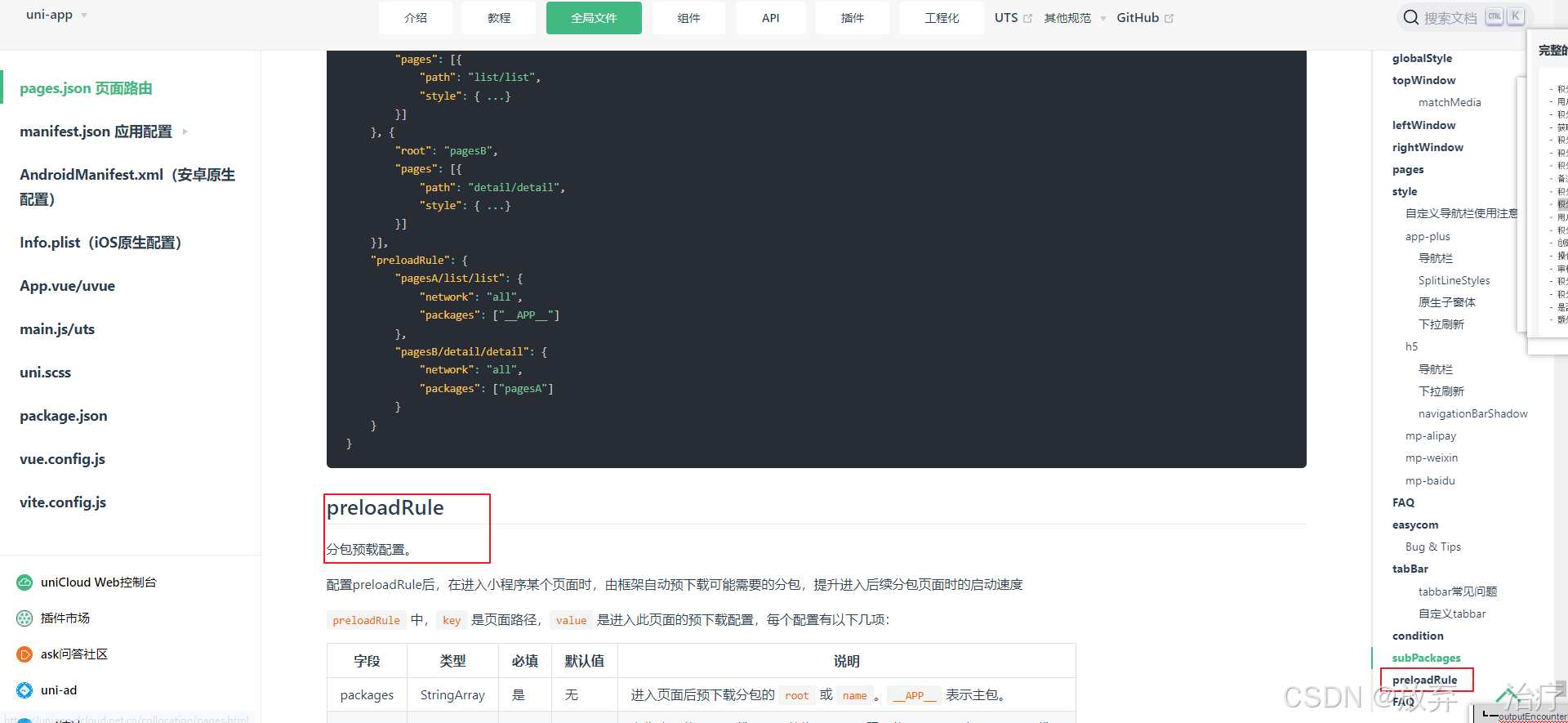This screenshot has height=723, width=1568.
Task: Jump to 自定义tabbar section
Action: (x=1451, y=614)
